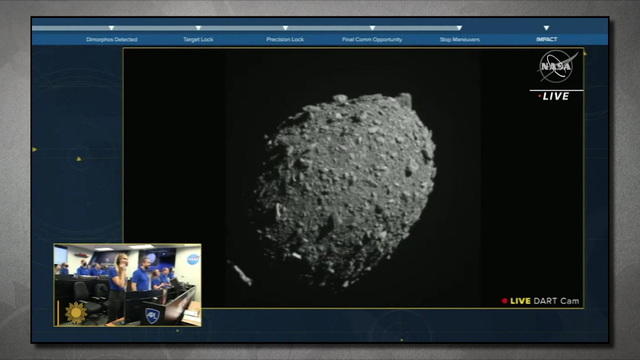Click the triangle marker above IMPACT
The height and width of the screenshot is (360, 640).
(x=546, y=28)
